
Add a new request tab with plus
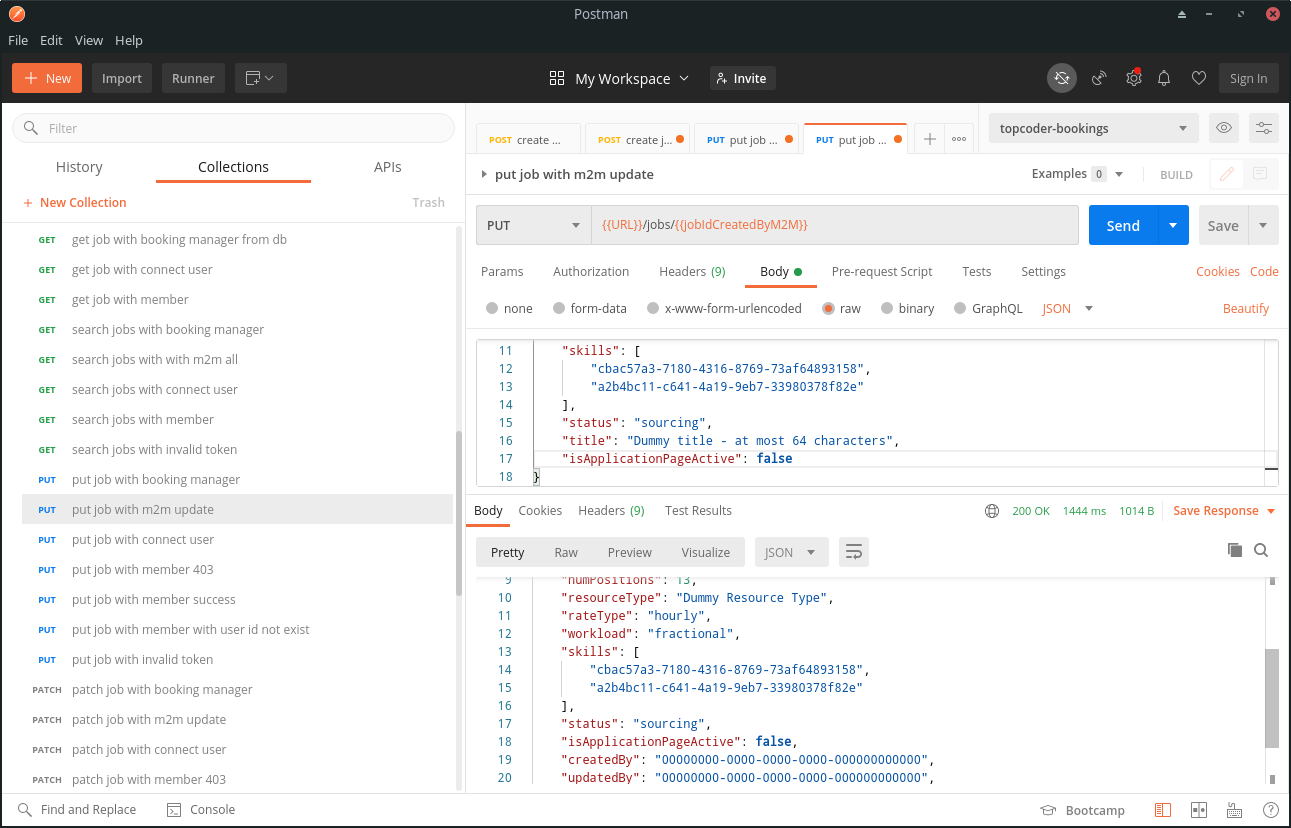tap(929, 140)
